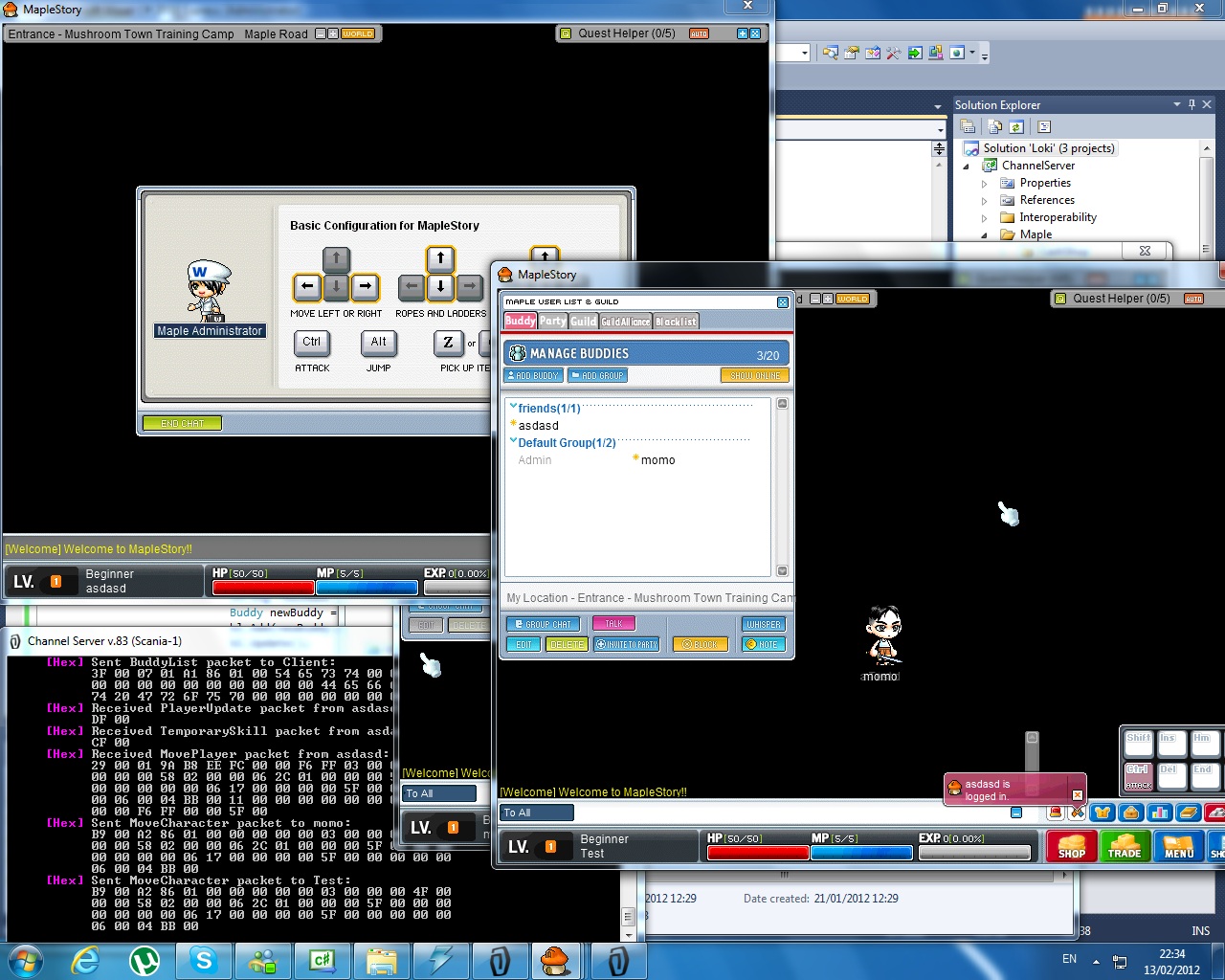Click the green TRADE icon button
The height and width of the screenshot is (980, 1225).
(1125, 846)
